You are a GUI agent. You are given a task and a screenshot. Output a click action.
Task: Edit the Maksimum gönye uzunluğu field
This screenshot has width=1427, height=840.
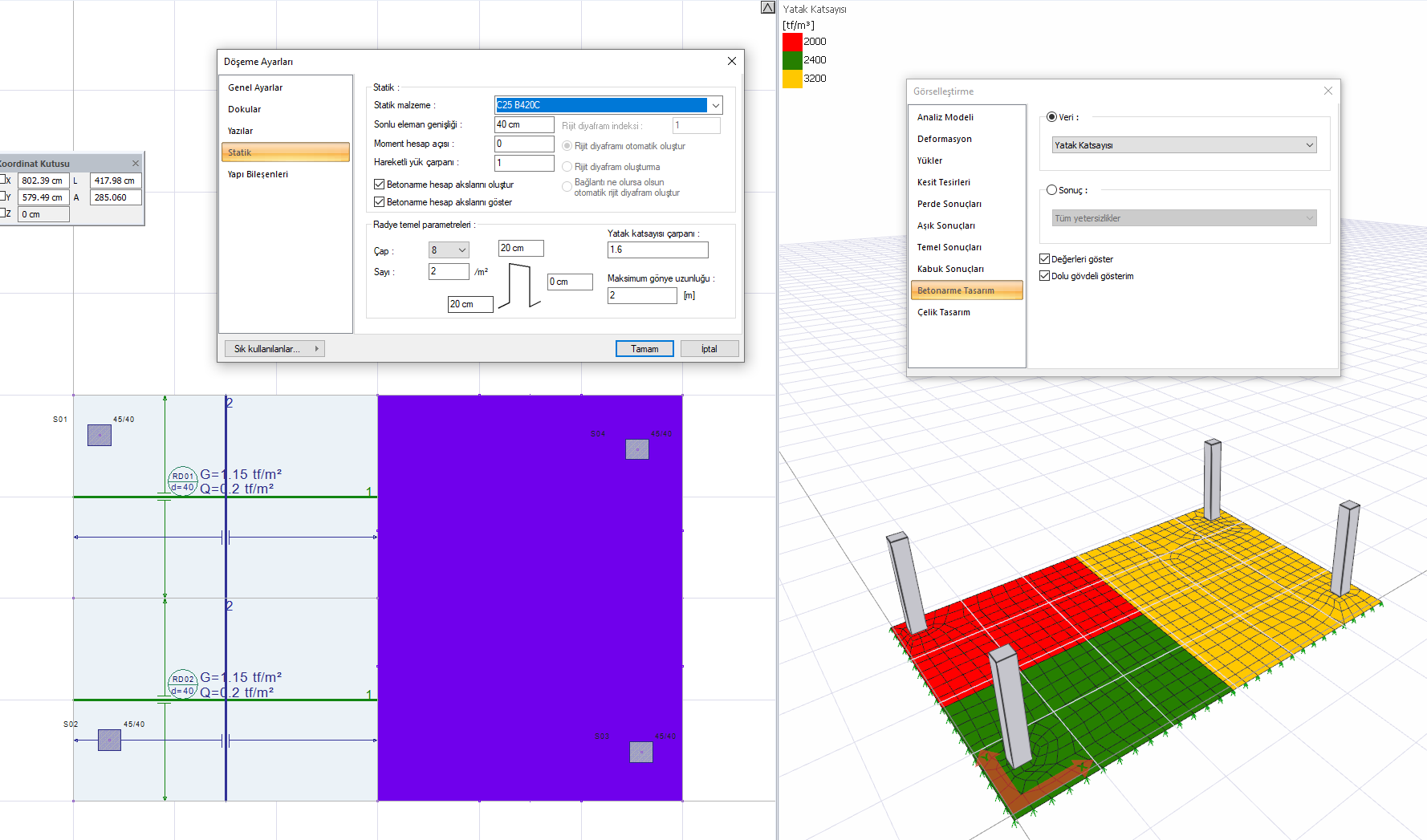[x=642, y=295]
